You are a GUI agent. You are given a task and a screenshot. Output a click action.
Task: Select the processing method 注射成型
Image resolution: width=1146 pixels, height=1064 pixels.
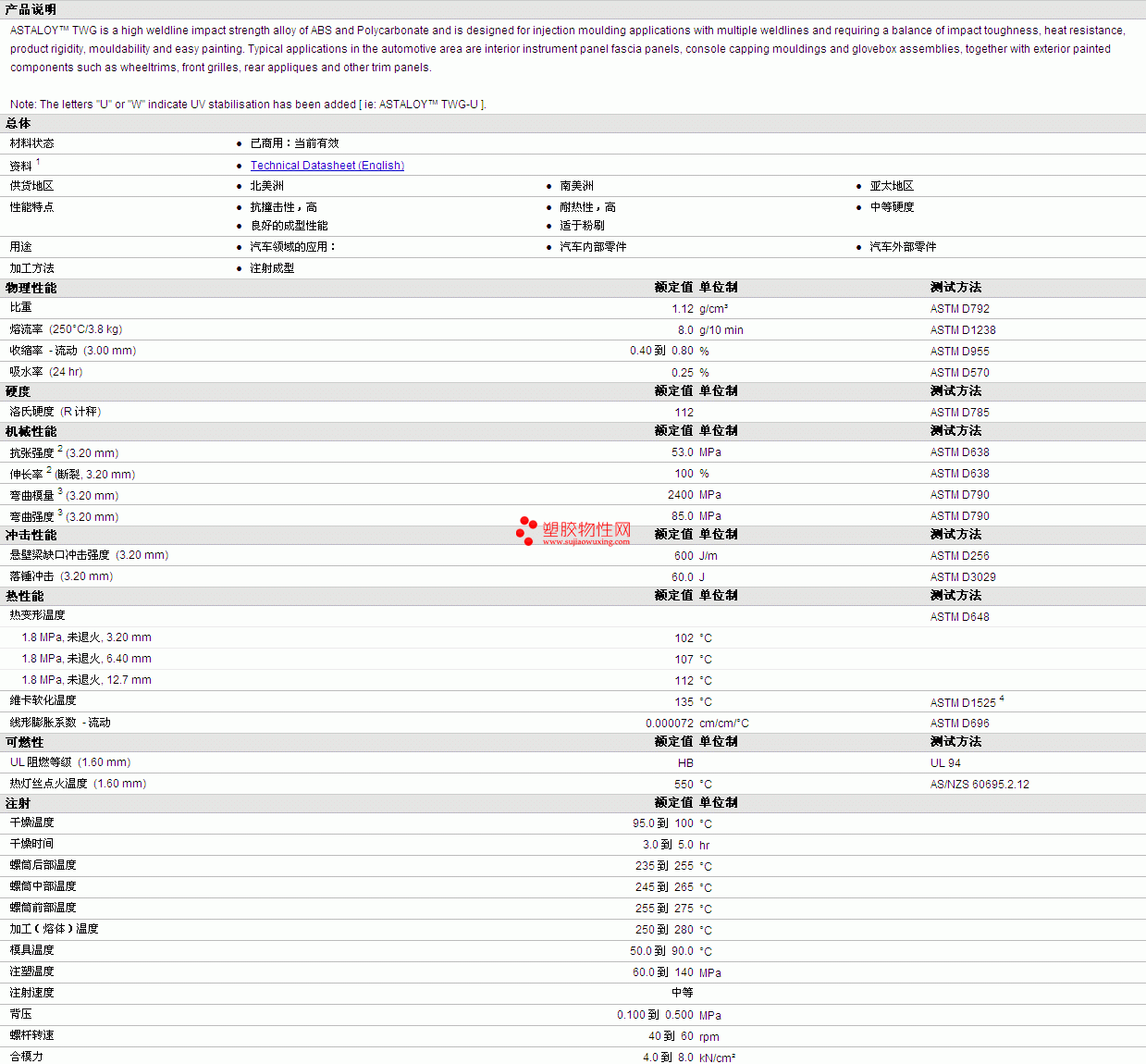(272, 268)
